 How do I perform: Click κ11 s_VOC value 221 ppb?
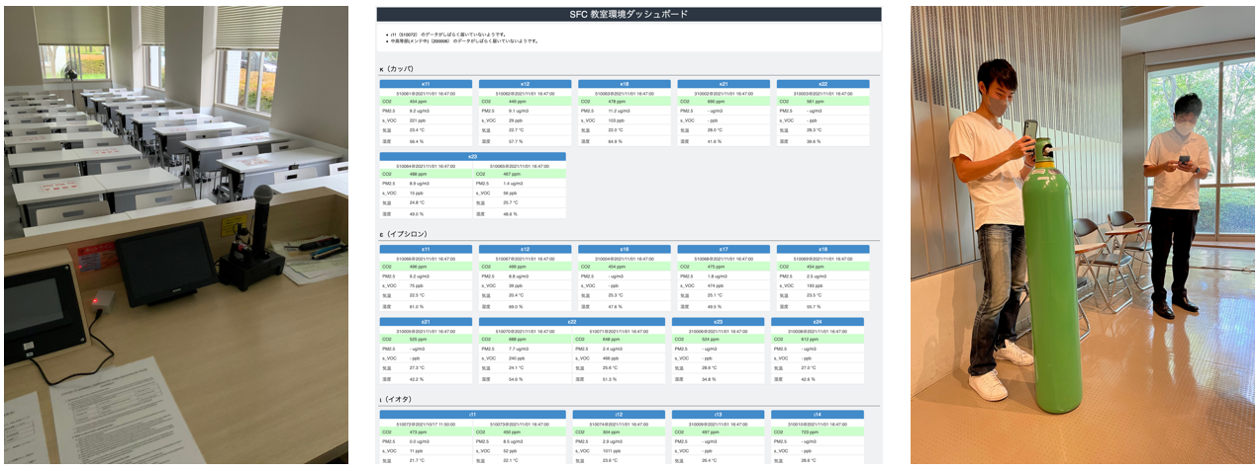coord(420,120)
